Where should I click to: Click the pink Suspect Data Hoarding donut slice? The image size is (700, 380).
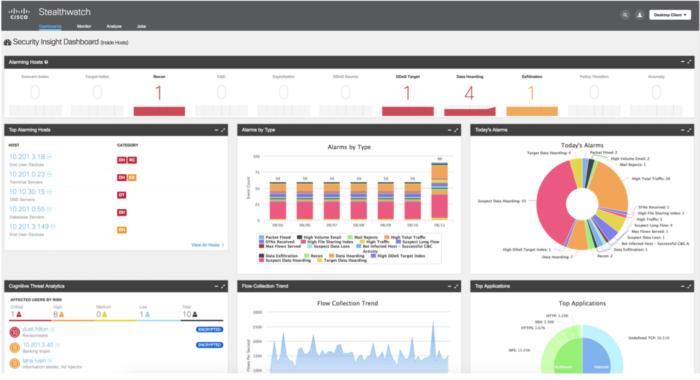(553, 201)
